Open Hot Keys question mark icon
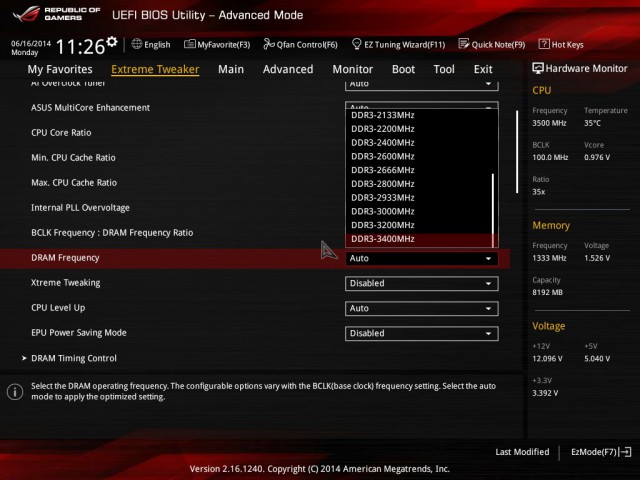Viewport: 640px width, 480px height. [544, 44]
